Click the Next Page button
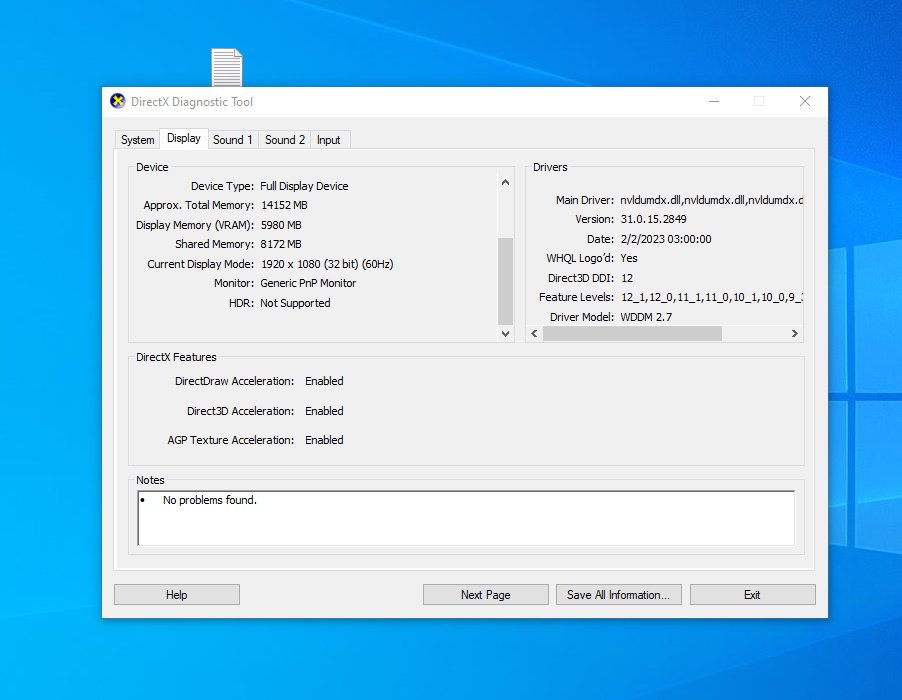 point(486,595)
